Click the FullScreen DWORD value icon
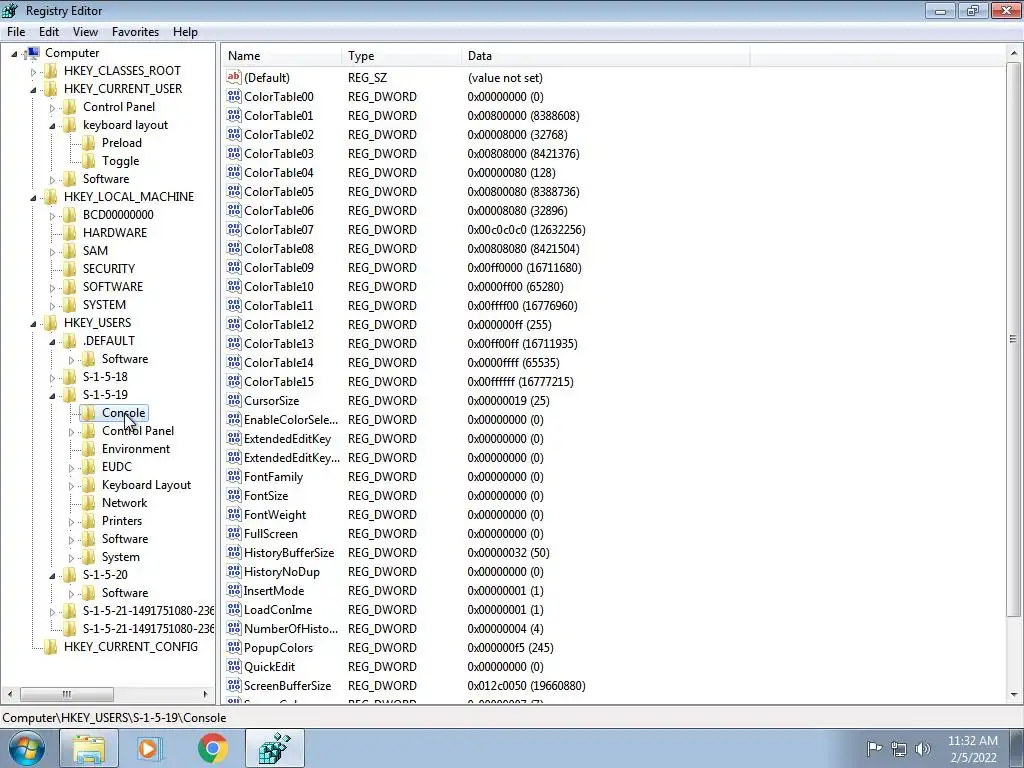Image resolution: width=1024 pixels, height=768 pixels. (x=234, y=533)
